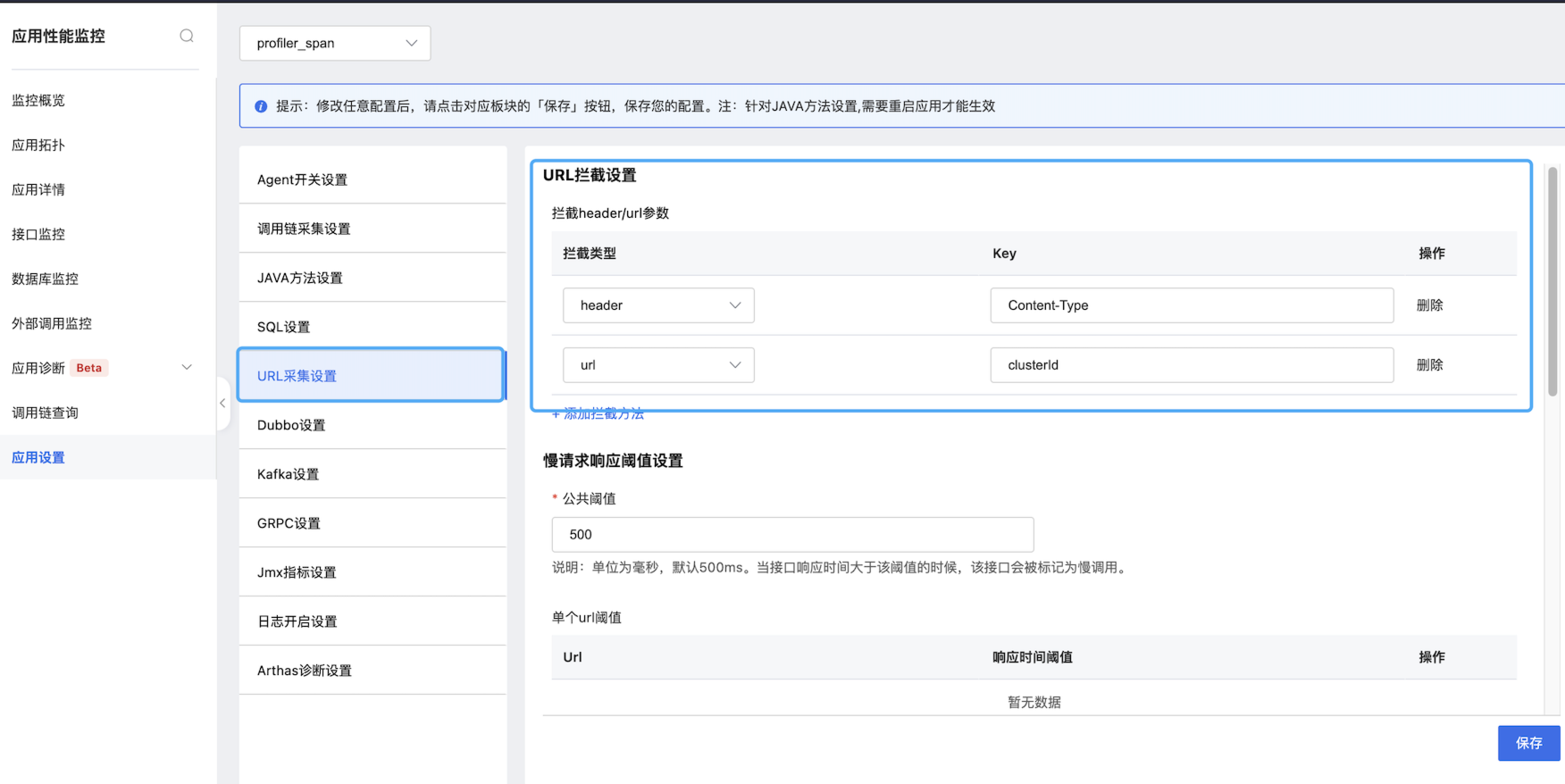1565x784 pixels.
Task: Open the Agent开关设置 tab
Action: [302, 179]
